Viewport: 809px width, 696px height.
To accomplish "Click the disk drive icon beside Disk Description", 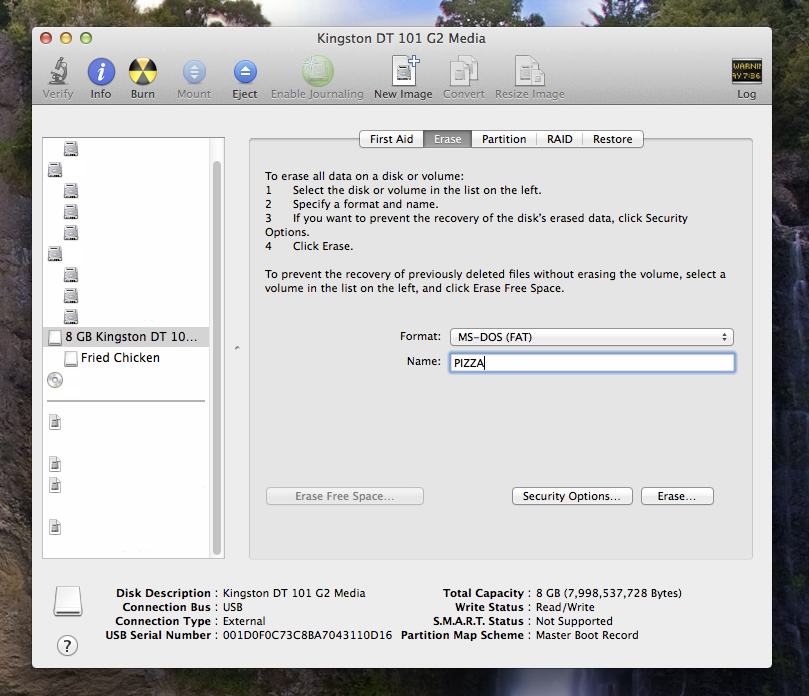I will (68, 601).
